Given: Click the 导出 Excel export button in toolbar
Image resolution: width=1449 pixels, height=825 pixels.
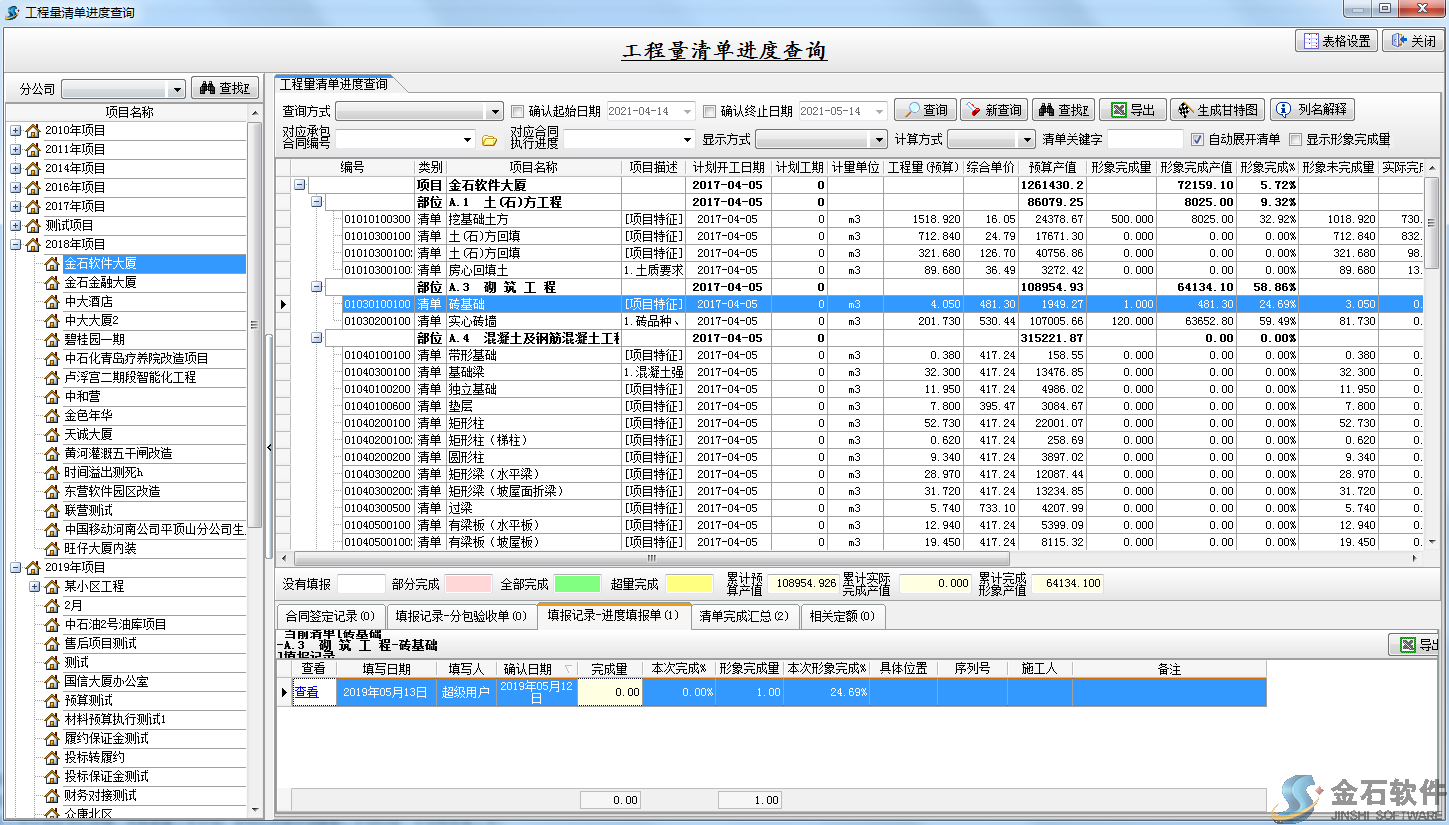Looking at the screenshot, I should [x=1133, y=110].
